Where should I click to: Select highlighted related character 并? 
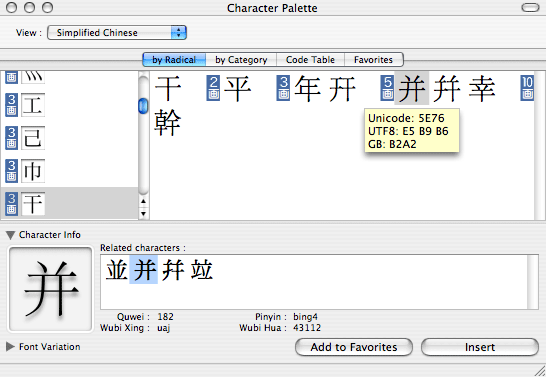[144, 269]
